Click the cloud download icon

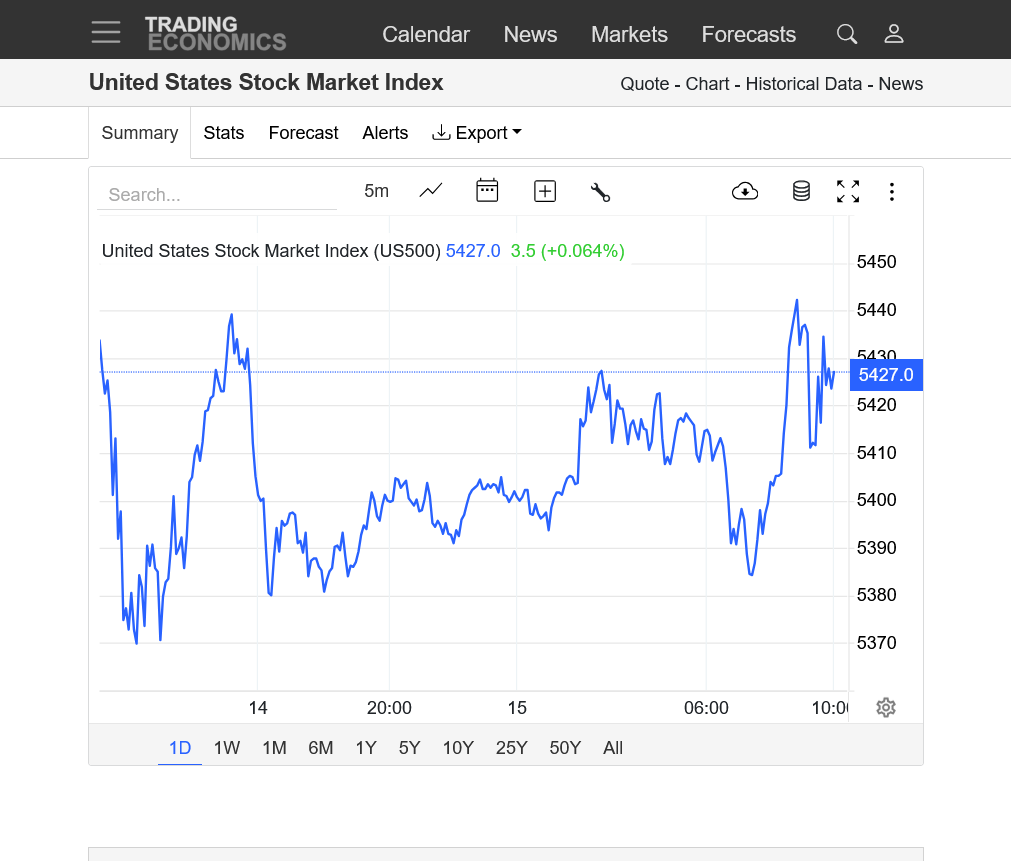point(745,191)
